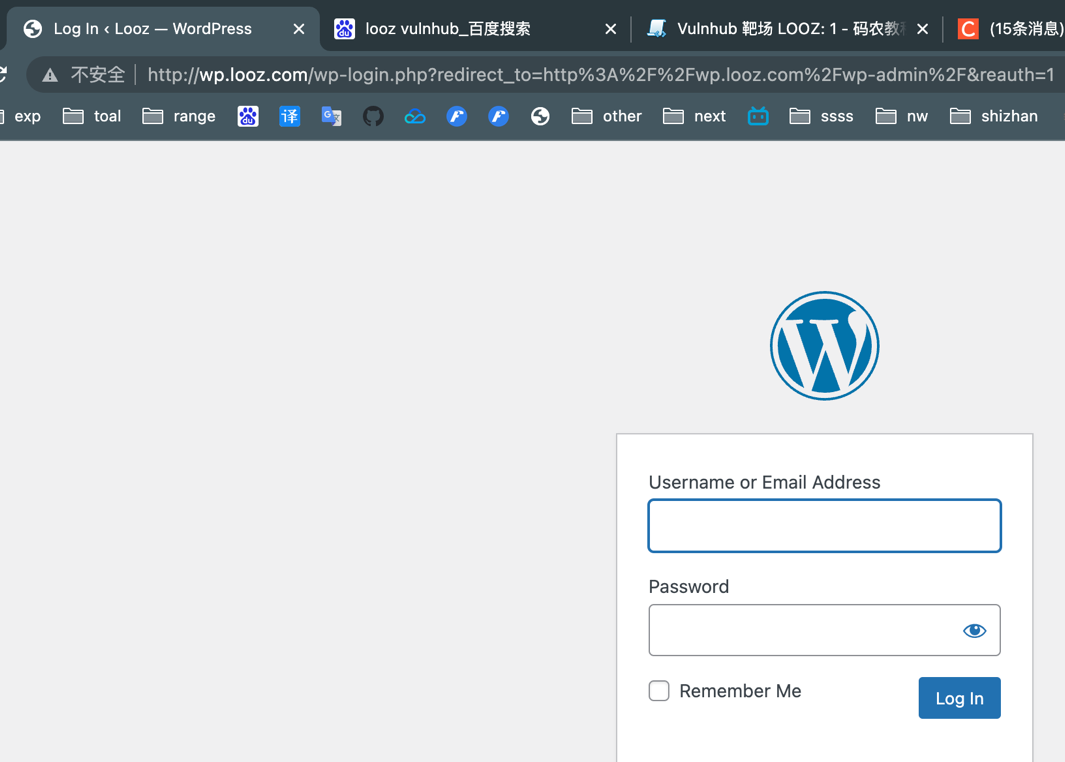Click the Password label text
This screenshot has width=1065, height=762.
pyautogui.click(x=689, y=587)
